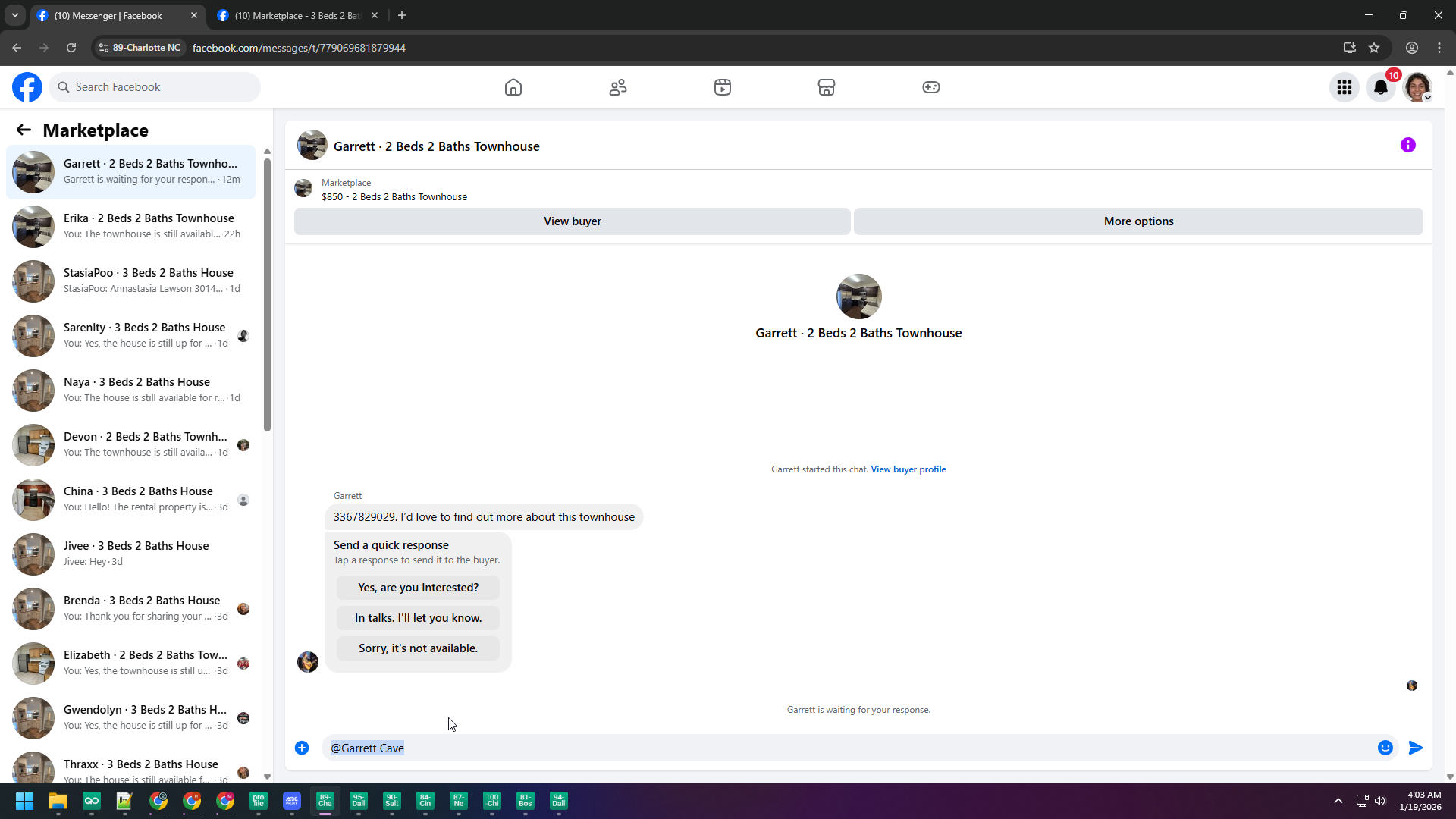Open Brenda 3 Beds 2 Baths House conversation

click(x=131, y=609)
